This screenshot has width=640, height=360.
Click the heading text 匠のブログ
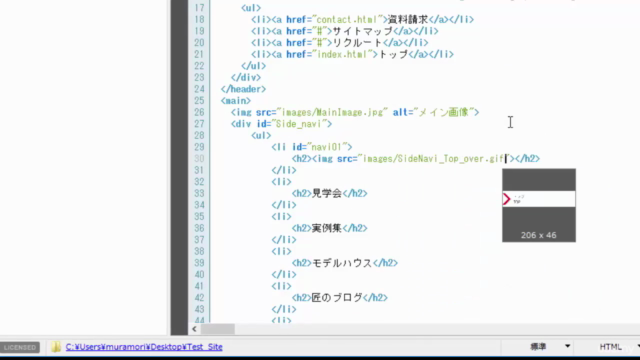click(x=337, y=298)
